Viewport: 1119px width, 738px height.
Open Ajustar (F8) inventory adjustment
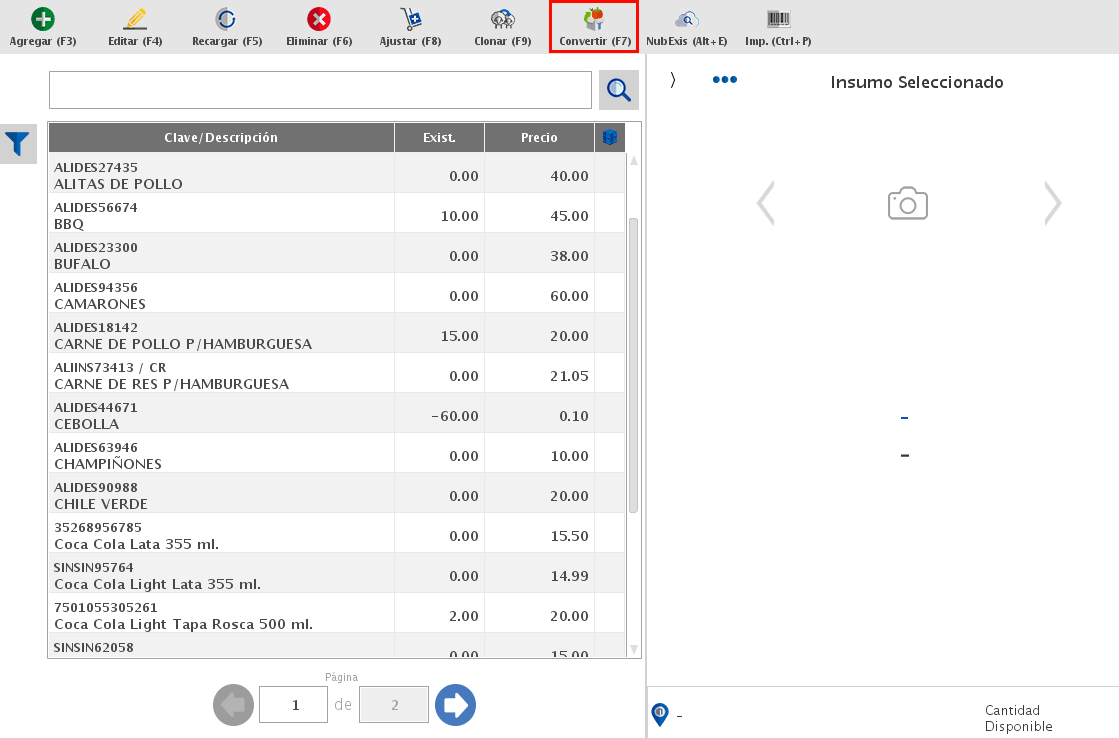click(x=410, y=20)
